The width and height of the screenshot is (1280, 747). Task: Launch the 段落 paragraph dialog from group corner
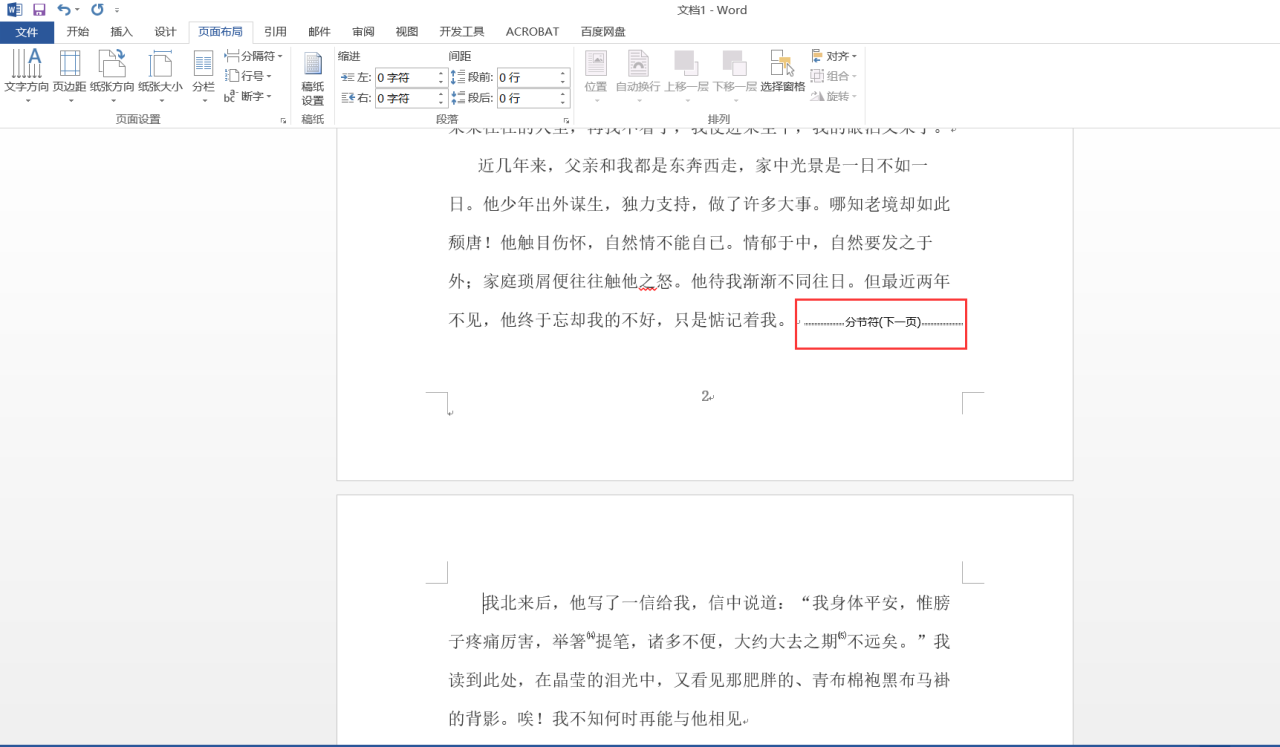pos(567,120)
